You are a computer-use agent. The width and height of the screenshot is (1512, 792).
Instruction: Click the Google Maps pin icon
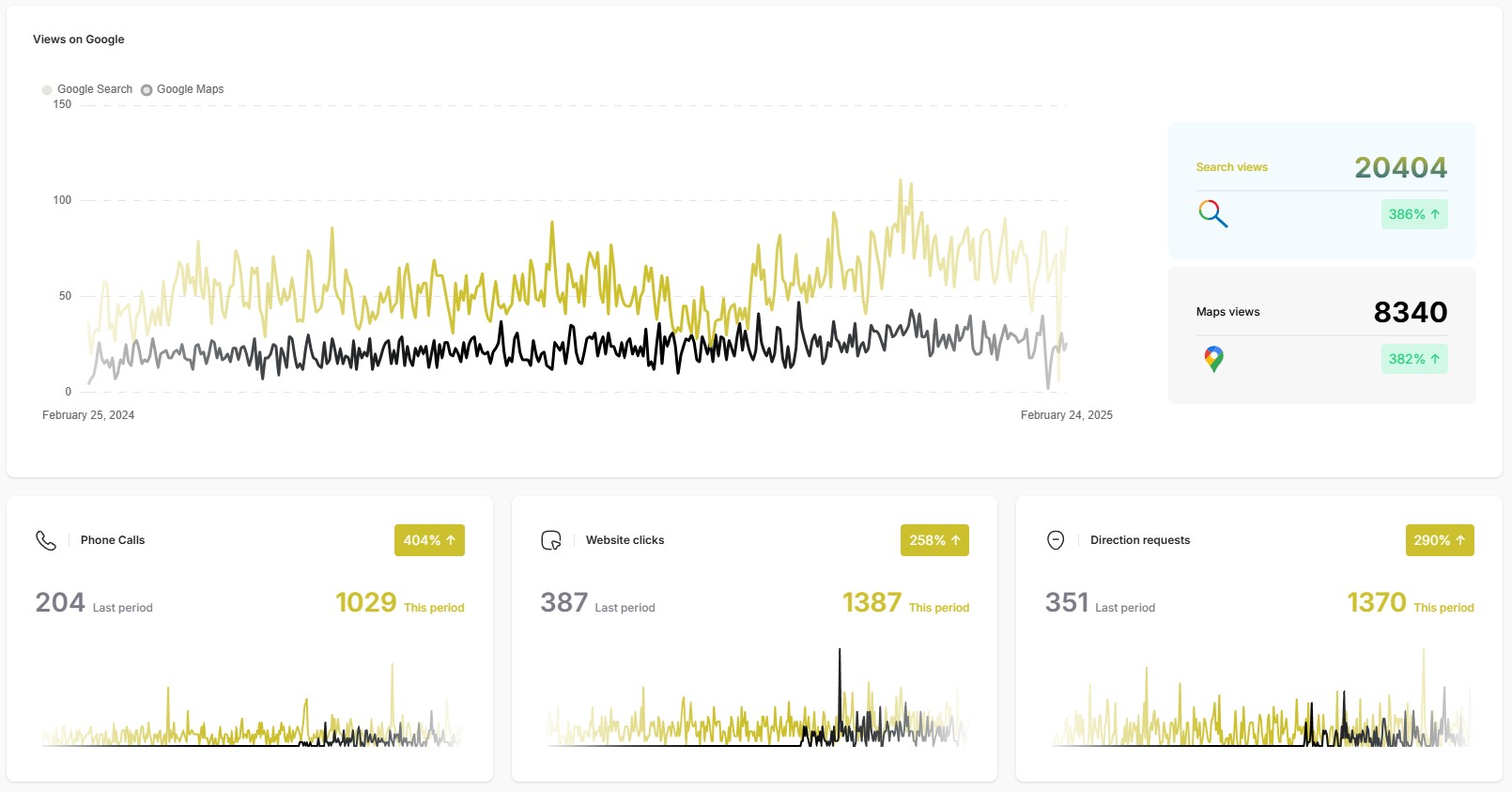[1213, 359]
